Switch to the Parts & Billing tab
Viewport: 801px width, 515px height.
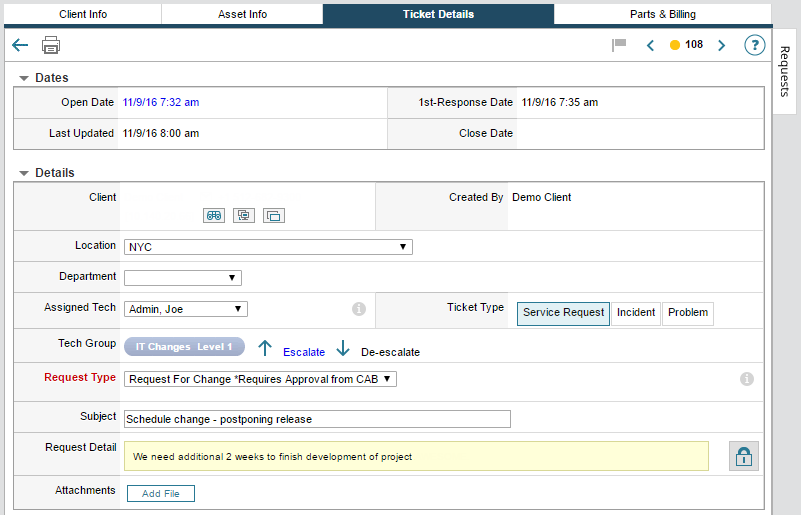pos(662,14)
